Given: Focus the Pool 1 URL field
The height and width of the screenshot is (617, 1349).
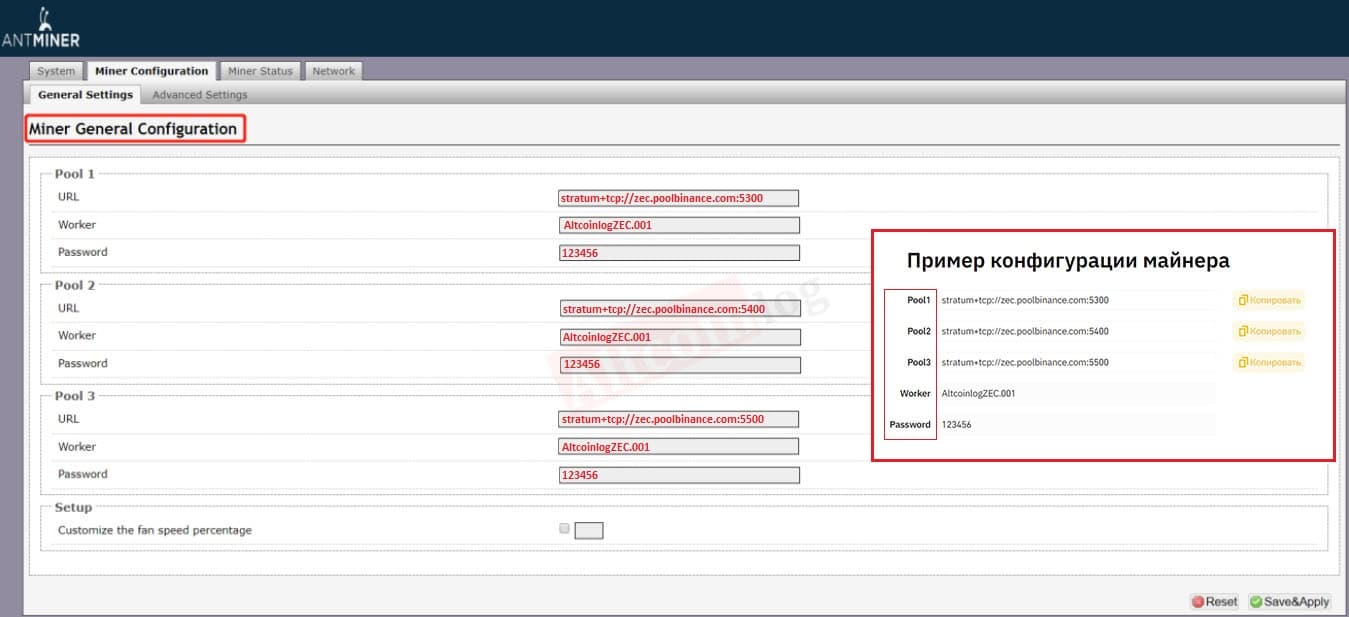Looking at the screenshot, I should [679, 198].
